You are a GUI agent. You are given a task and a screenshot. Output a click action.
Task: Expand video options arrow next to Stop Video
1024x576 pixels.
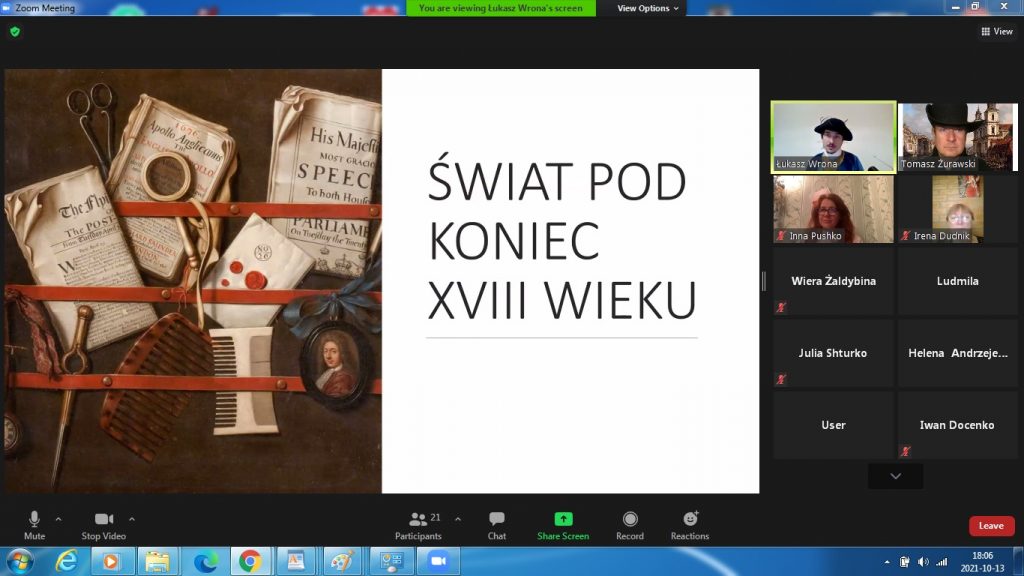click(x=132, y=519)
